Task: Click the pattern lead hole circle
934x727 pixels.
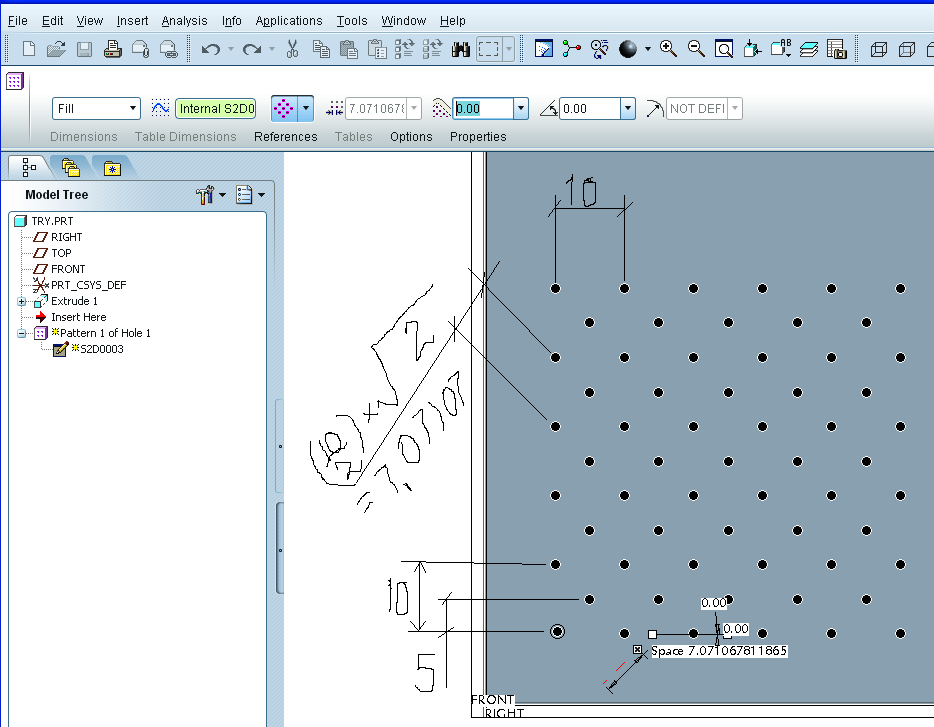Action: click(558, 632)
